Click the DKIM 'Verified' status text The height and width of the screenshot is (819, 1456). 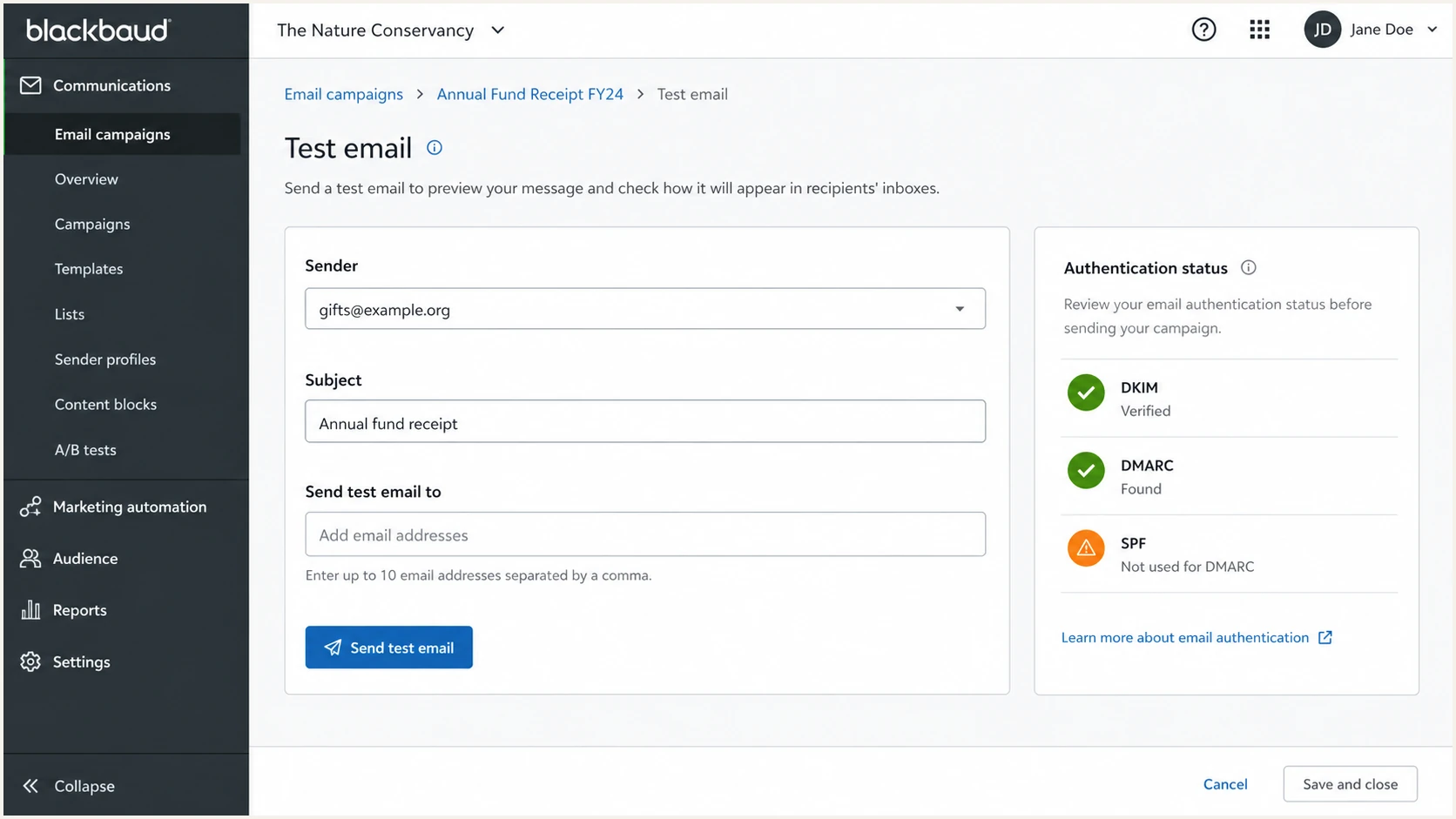pyautogui.click(x=1145, y=411)
